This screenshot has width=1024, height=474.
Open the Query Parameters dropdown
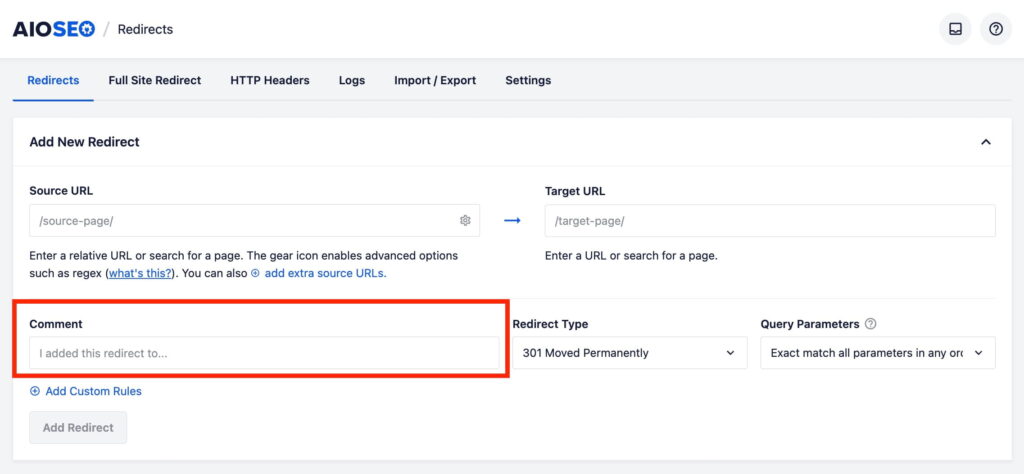point(877,353)
